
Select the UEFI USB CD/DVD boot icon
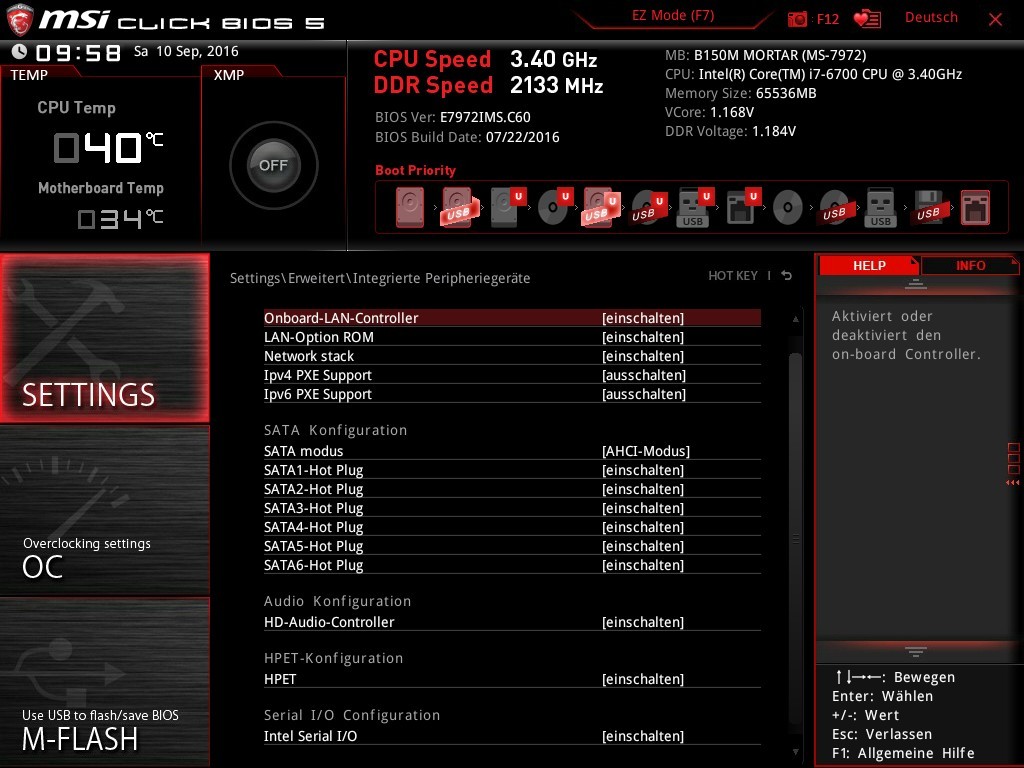pyautogui.click(x=648, y=208)
